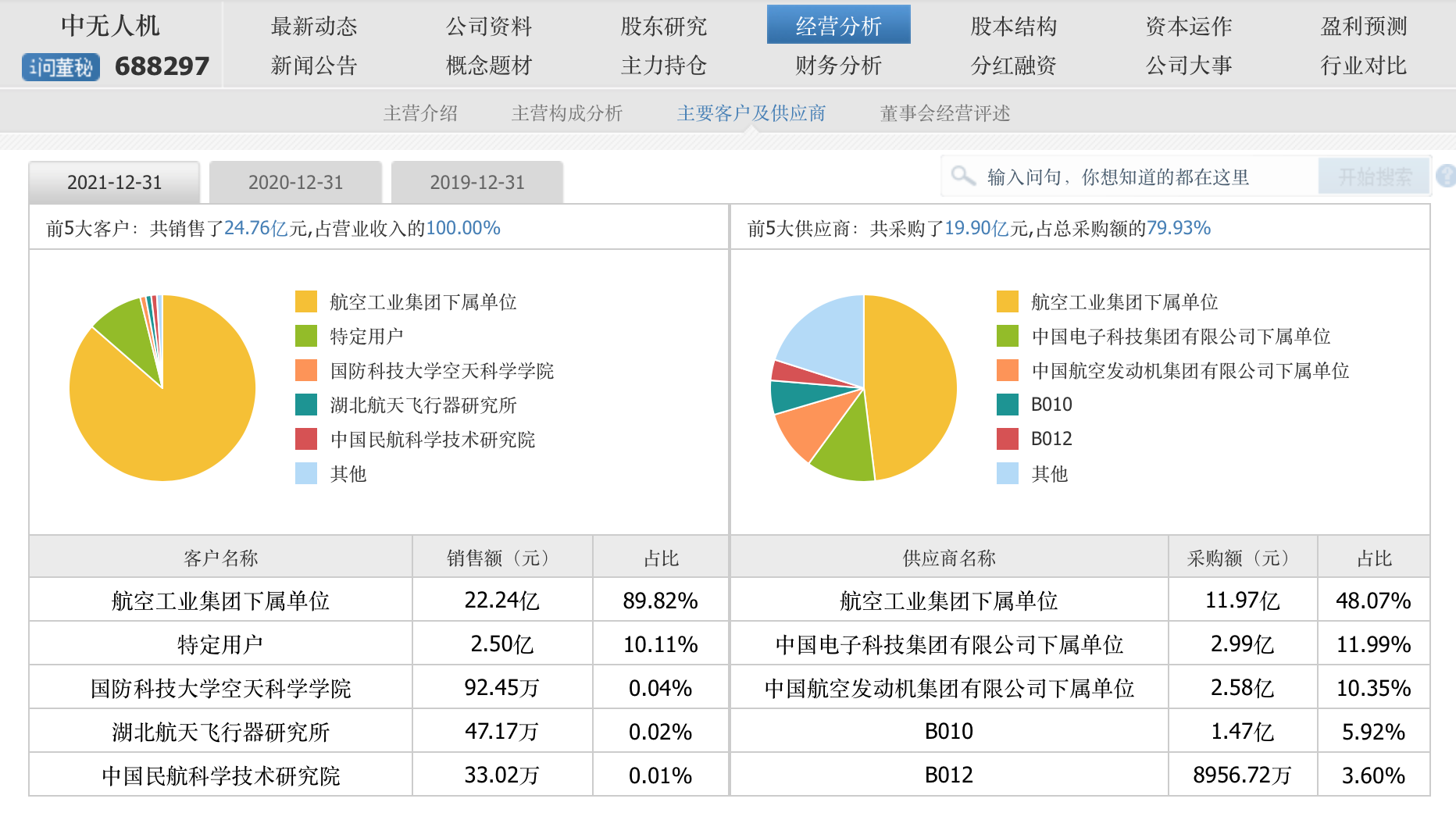The image size is (1456, 820).
Task: Click the 问董秘 badge icon
Action: pos(61,67)
